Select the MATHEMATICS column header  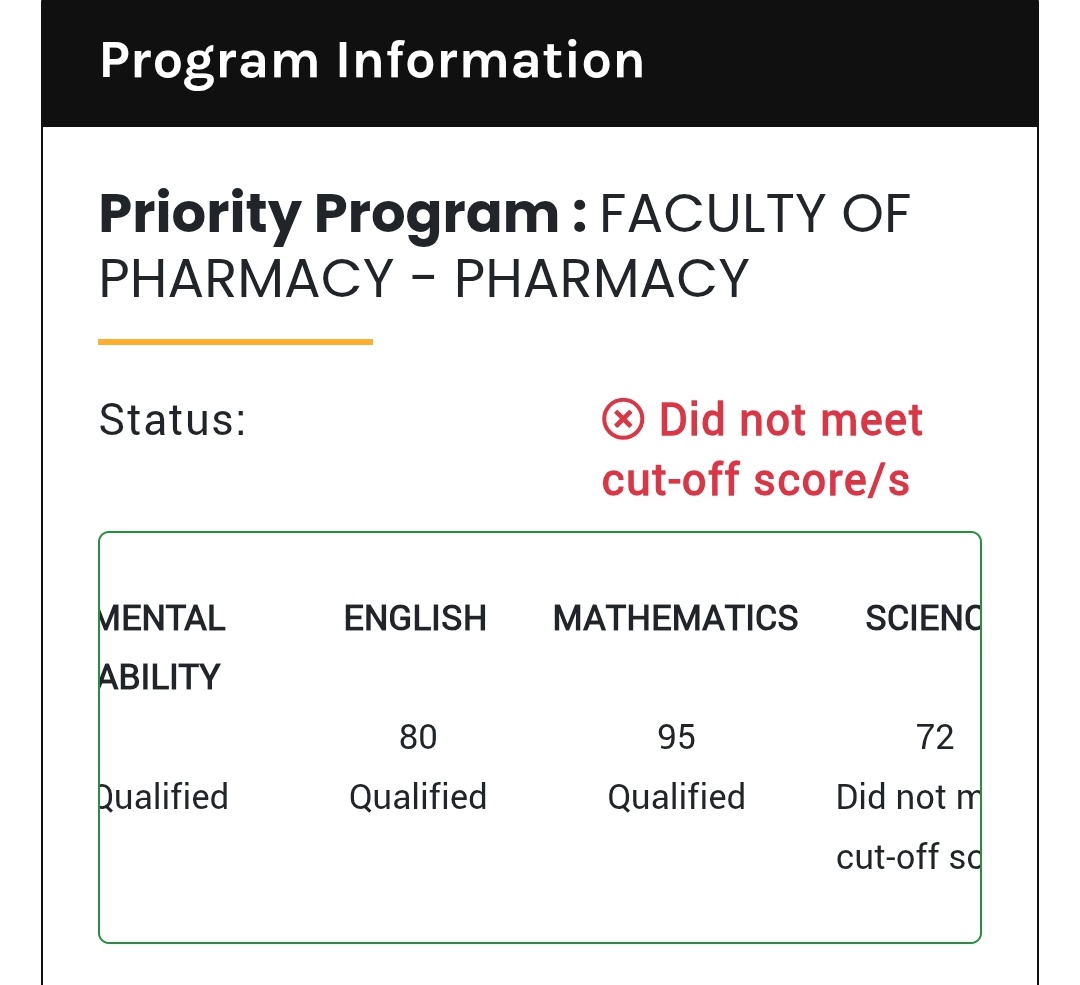[x=675, y=618]
